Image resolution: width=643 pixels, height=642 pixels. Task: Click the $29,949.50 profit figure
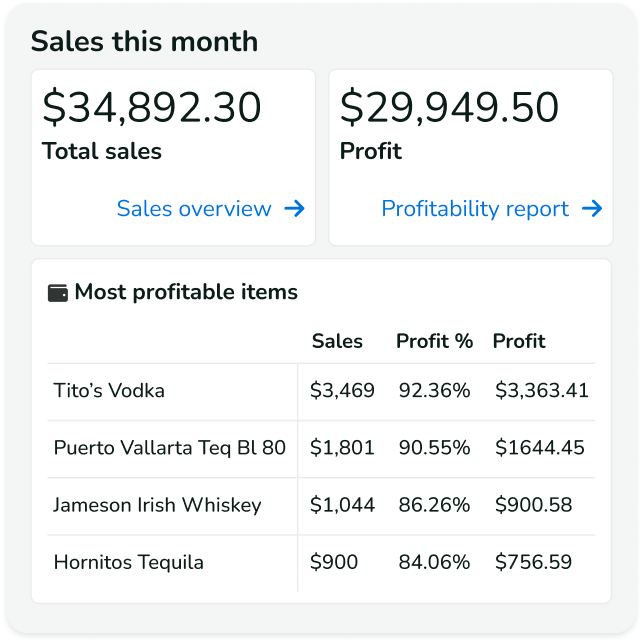(448, 108)
